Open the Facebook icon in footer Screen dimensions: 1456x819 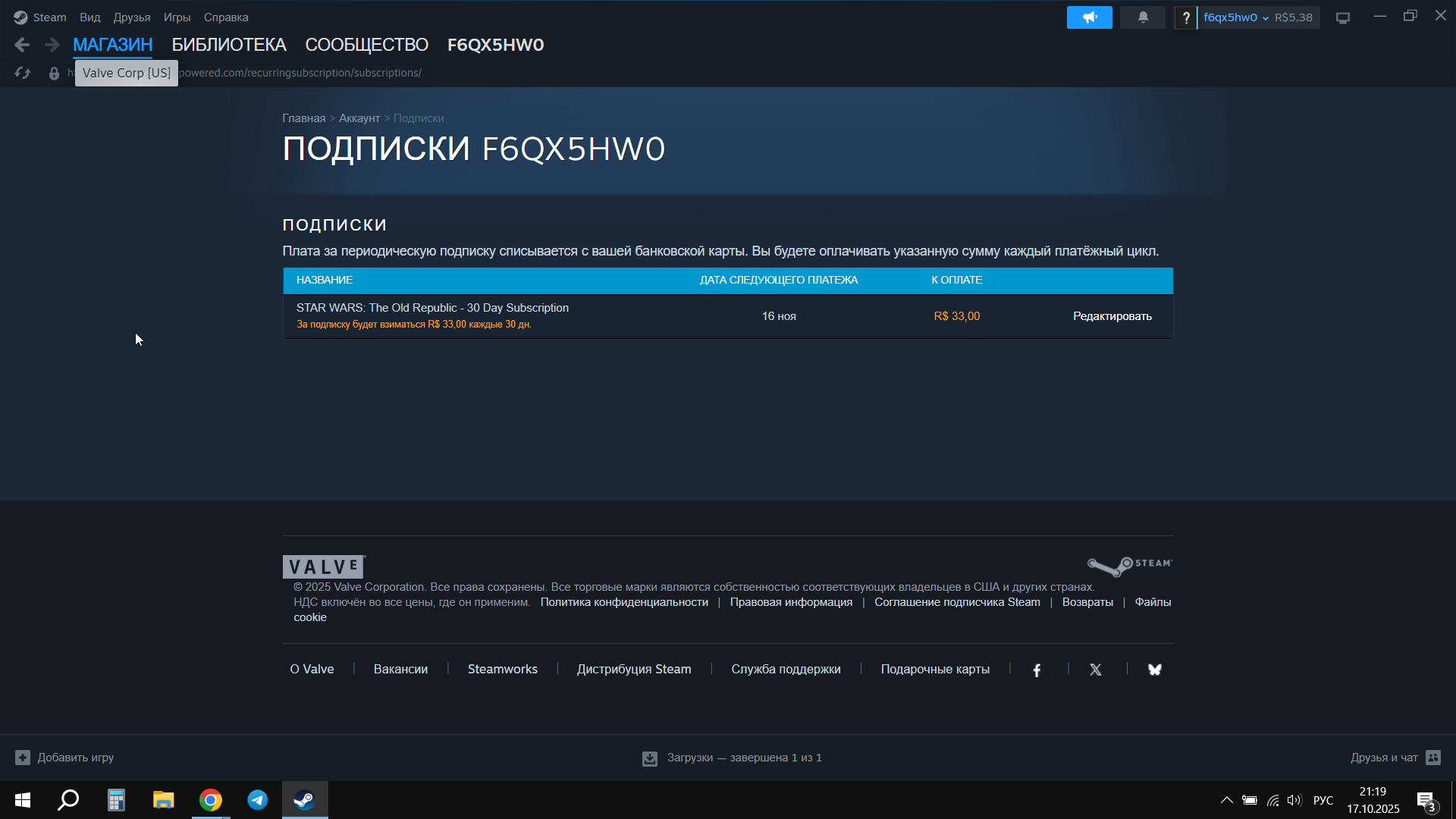click(1037, 670)
